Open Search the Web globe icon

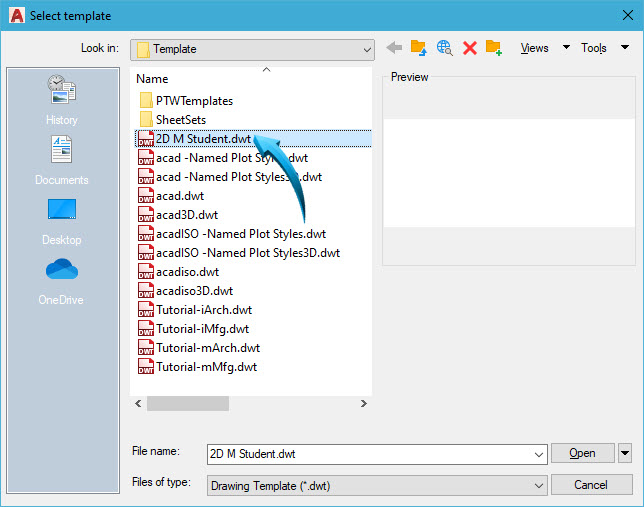[x=444, y=48]
